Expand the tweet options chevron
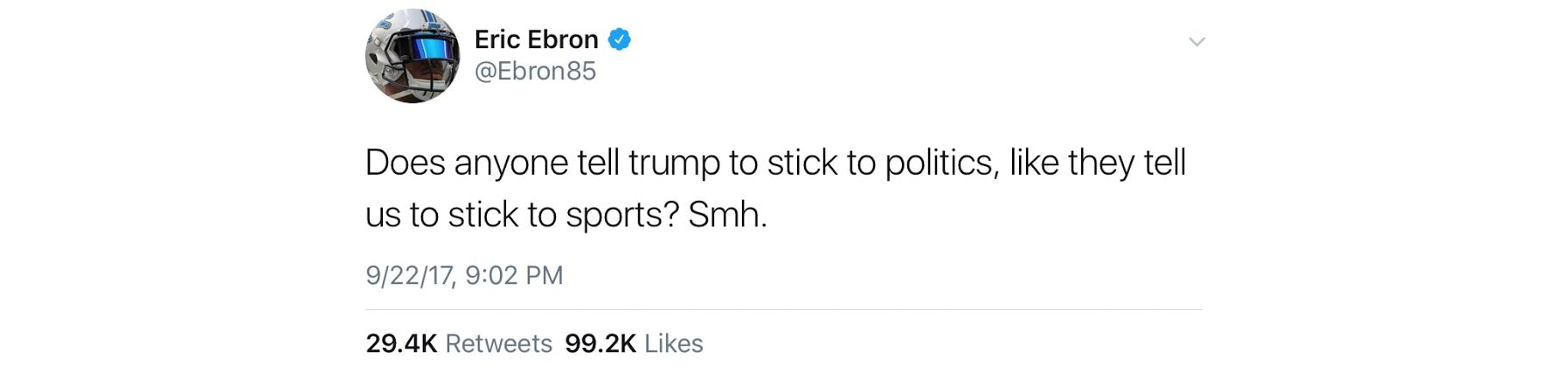This screenshot has width=1568, height=373. point(1197,42)
